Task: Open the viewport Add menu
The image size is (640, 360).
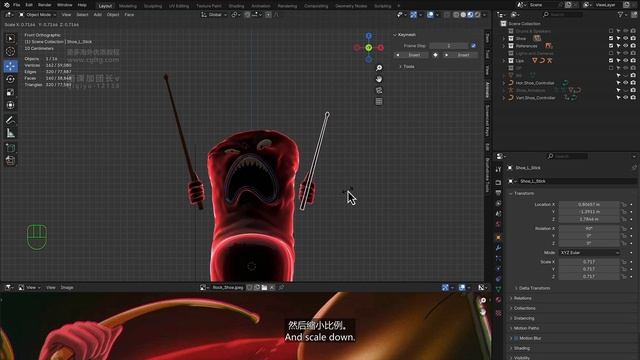Action: (98, 15)
